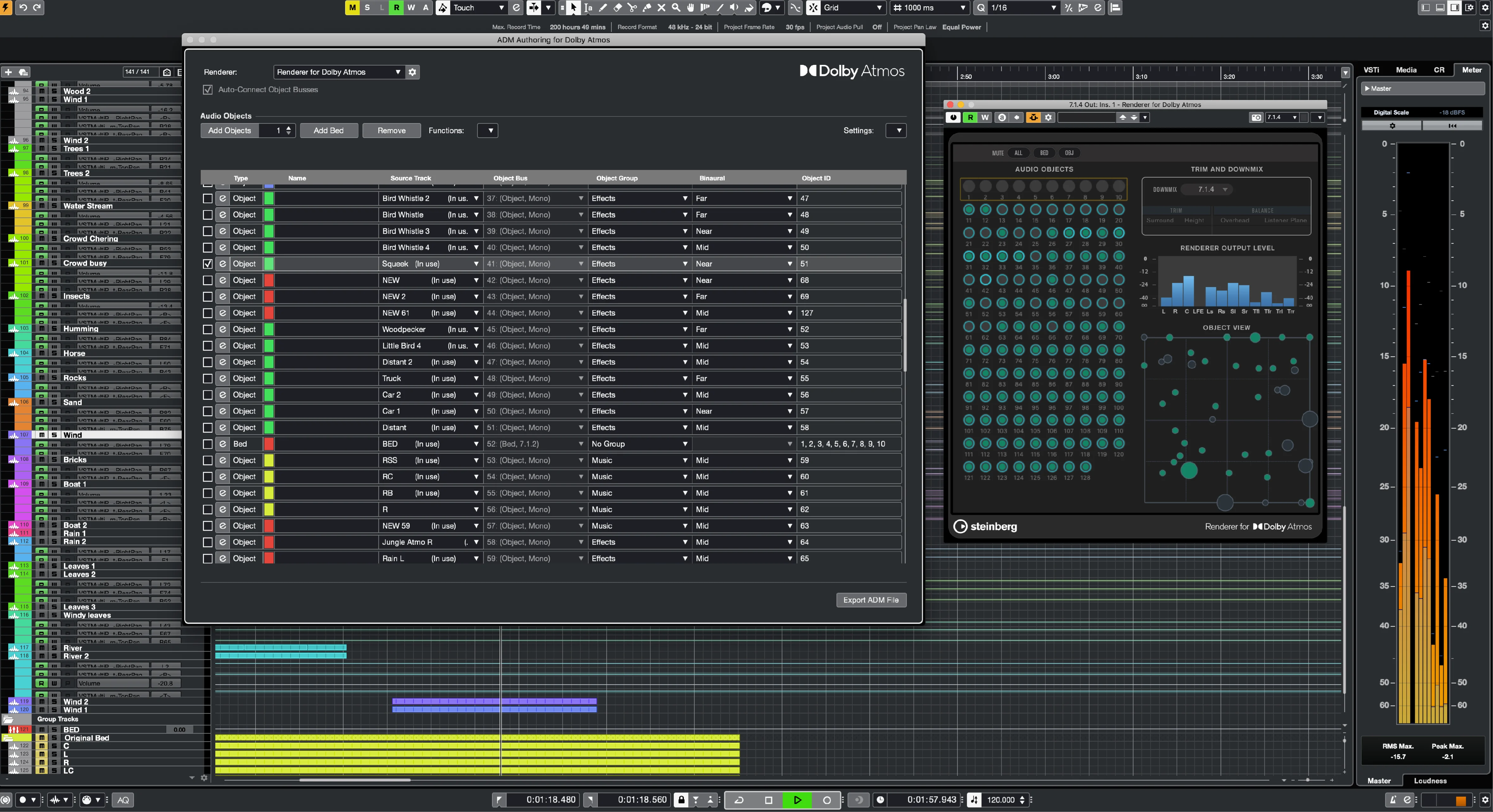Image resolution: width=1493 pixels, height=812 pixels.
Task: Select the Draw pencil tool
Action: (x=603, y=8)
